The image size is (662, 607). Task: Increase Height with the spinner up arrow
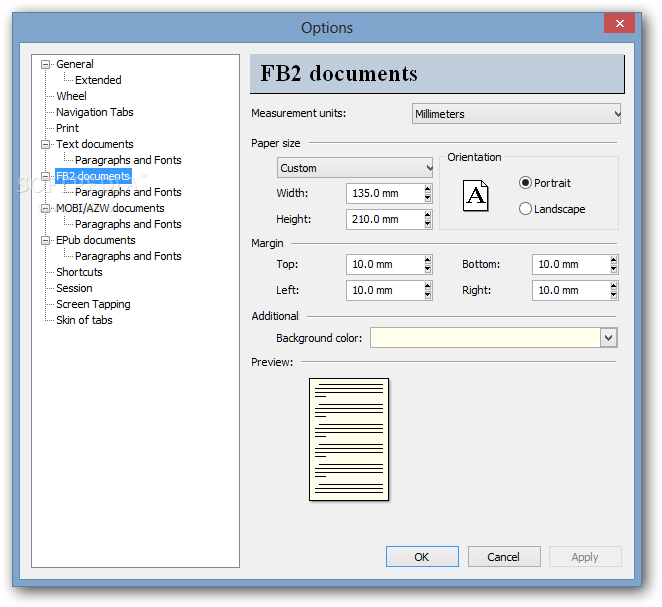pyautogui.click(x=428, y=215)
